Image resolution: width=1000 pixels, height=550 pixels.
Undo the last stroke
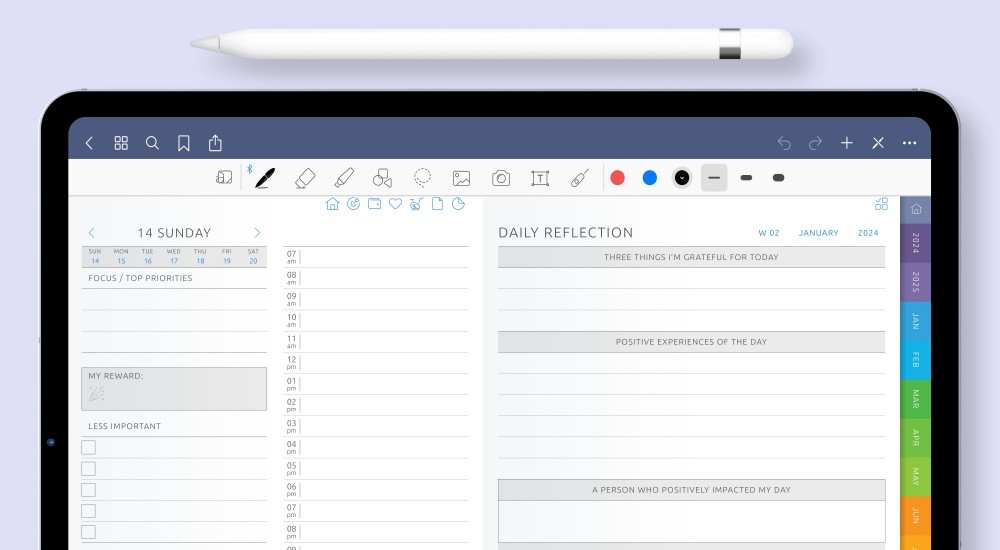784,144
